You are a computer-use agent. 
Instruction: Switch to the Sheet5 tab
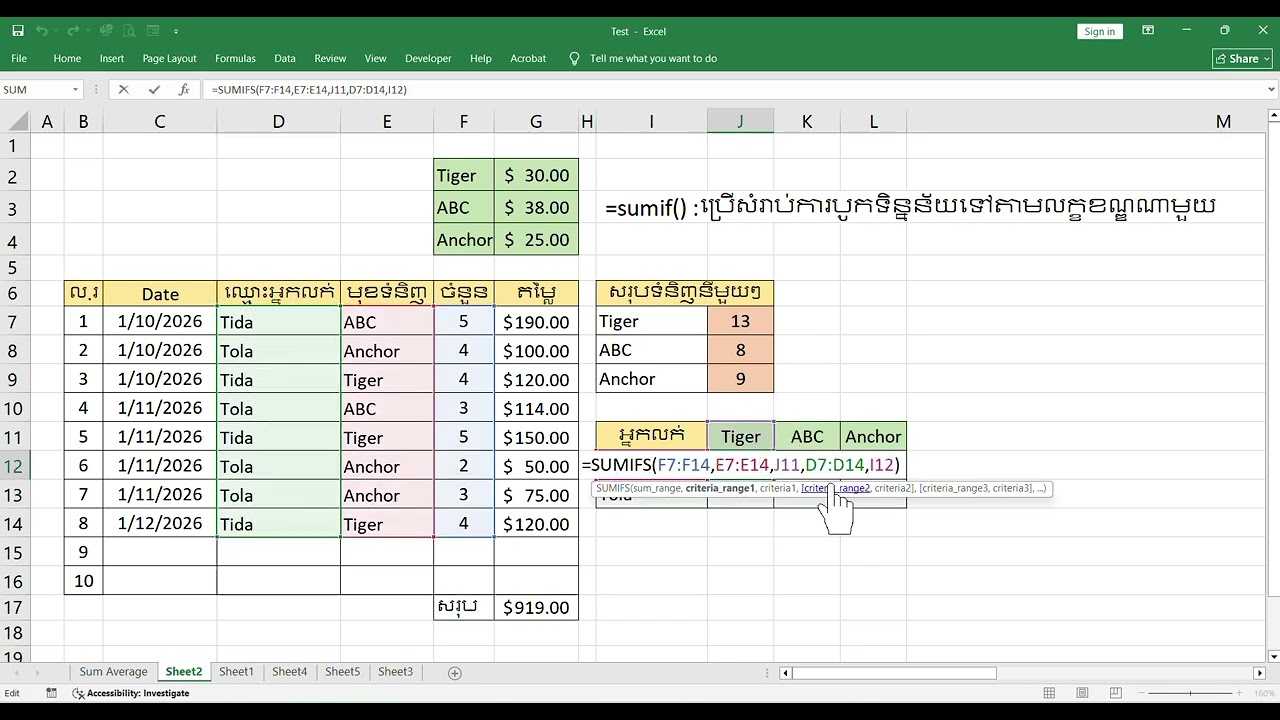[342, 672]
